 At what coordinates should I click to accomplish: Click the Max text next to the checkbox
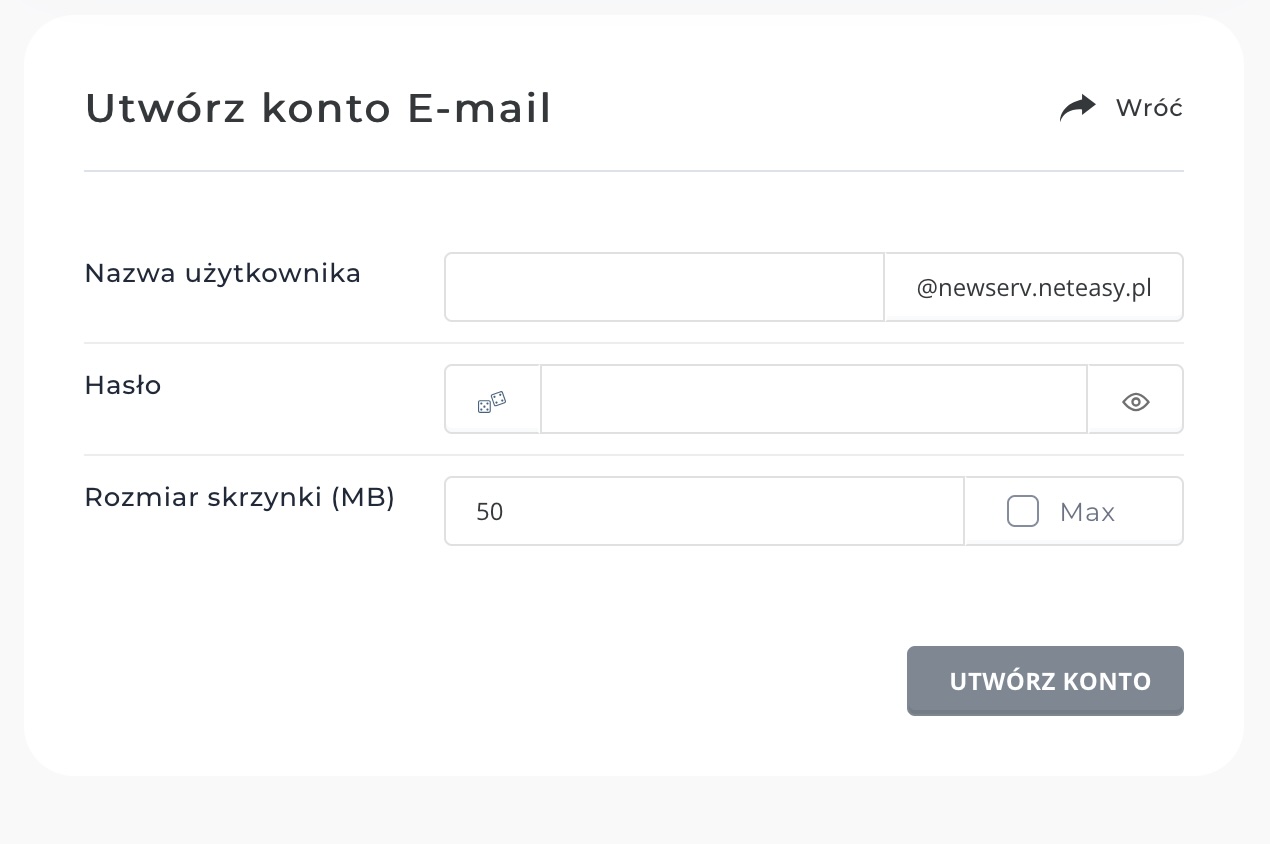(x=1087, y=511)
